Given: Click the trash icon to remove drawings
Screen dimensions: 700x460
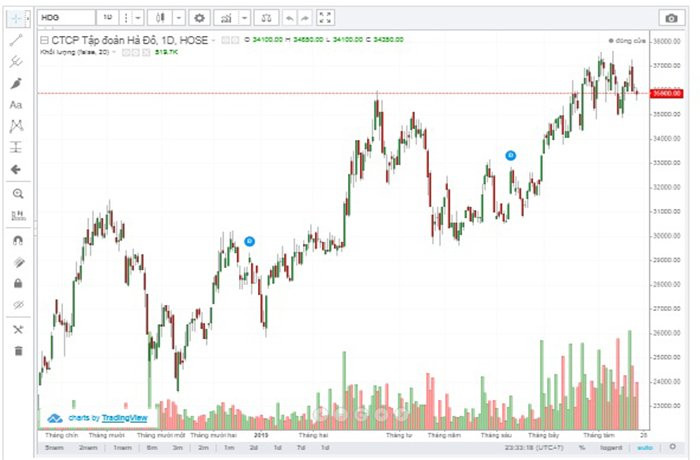Looking at the screenshot, I should click(x=16, y=350).
